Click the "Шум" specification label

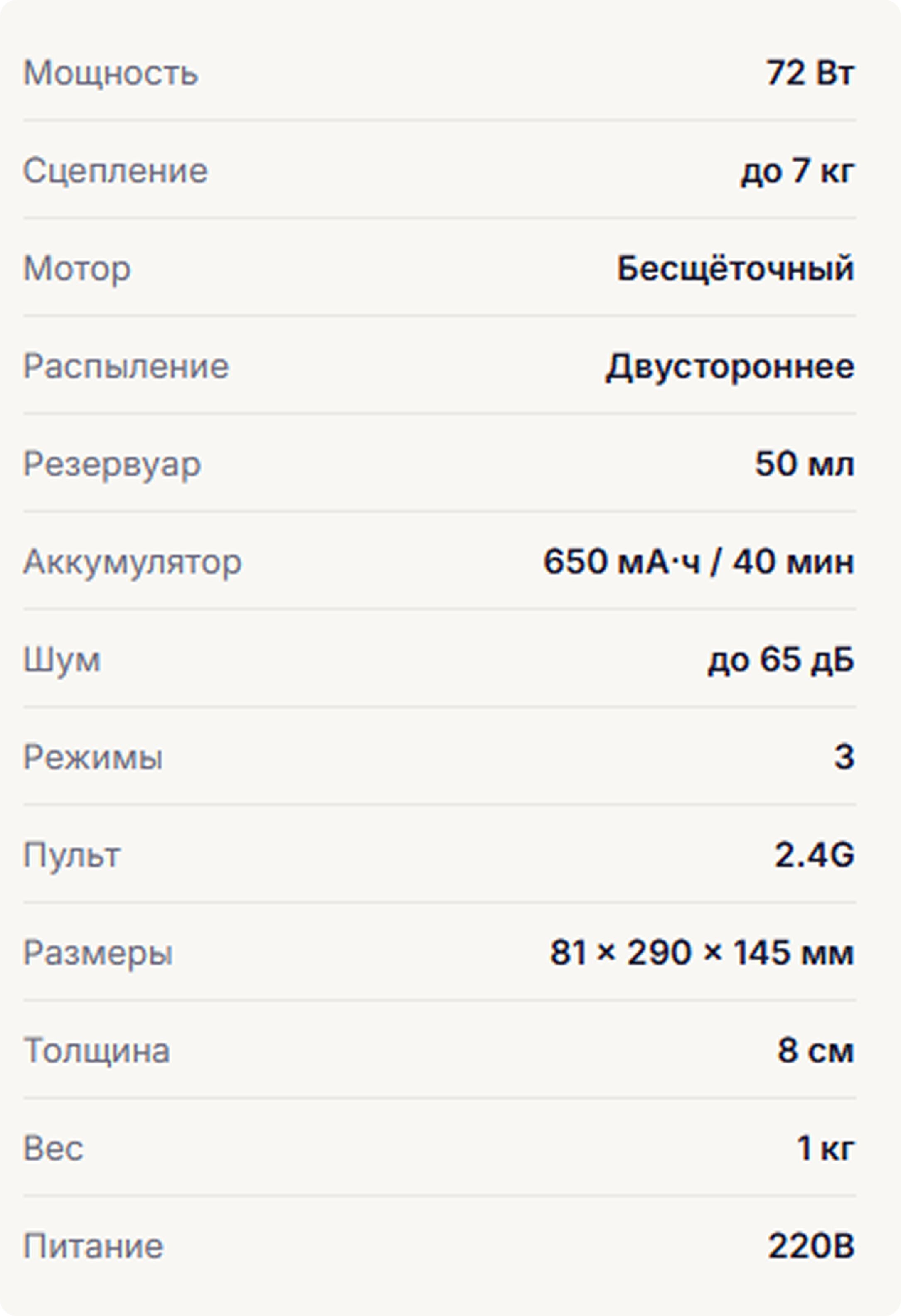(62, 660)
